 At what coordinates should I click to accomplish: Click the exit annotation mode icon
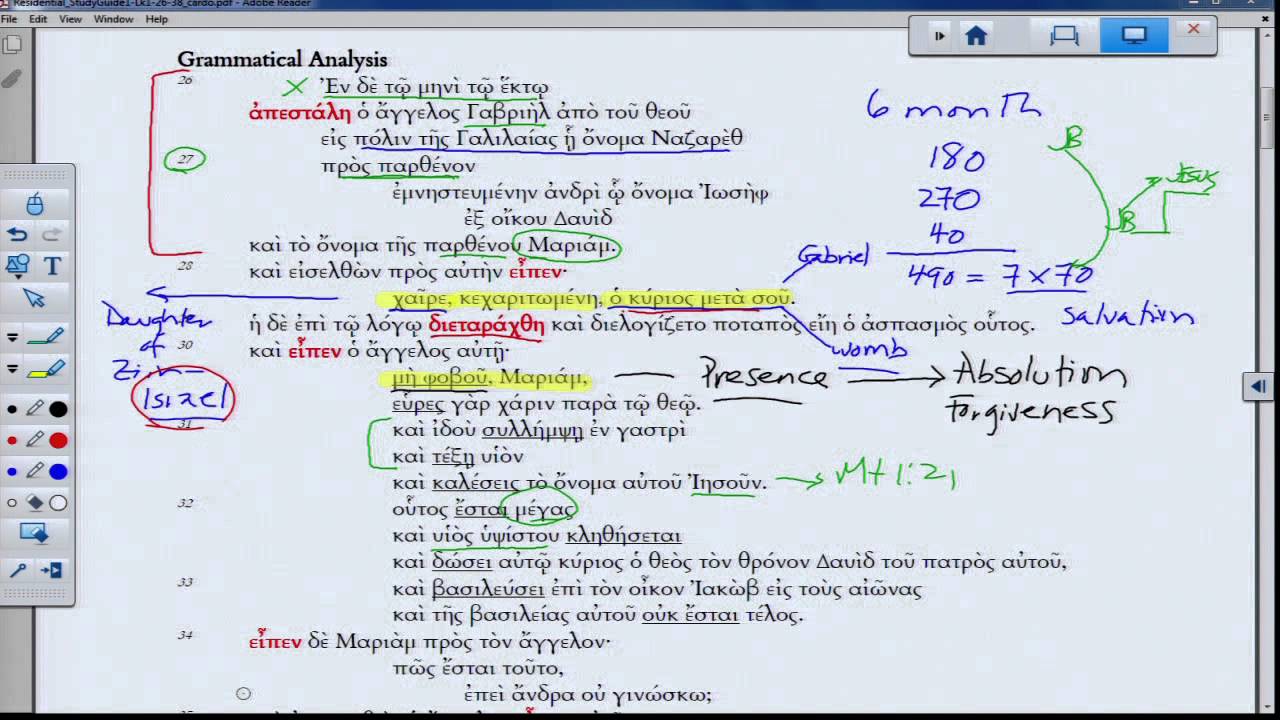[52, 570]
